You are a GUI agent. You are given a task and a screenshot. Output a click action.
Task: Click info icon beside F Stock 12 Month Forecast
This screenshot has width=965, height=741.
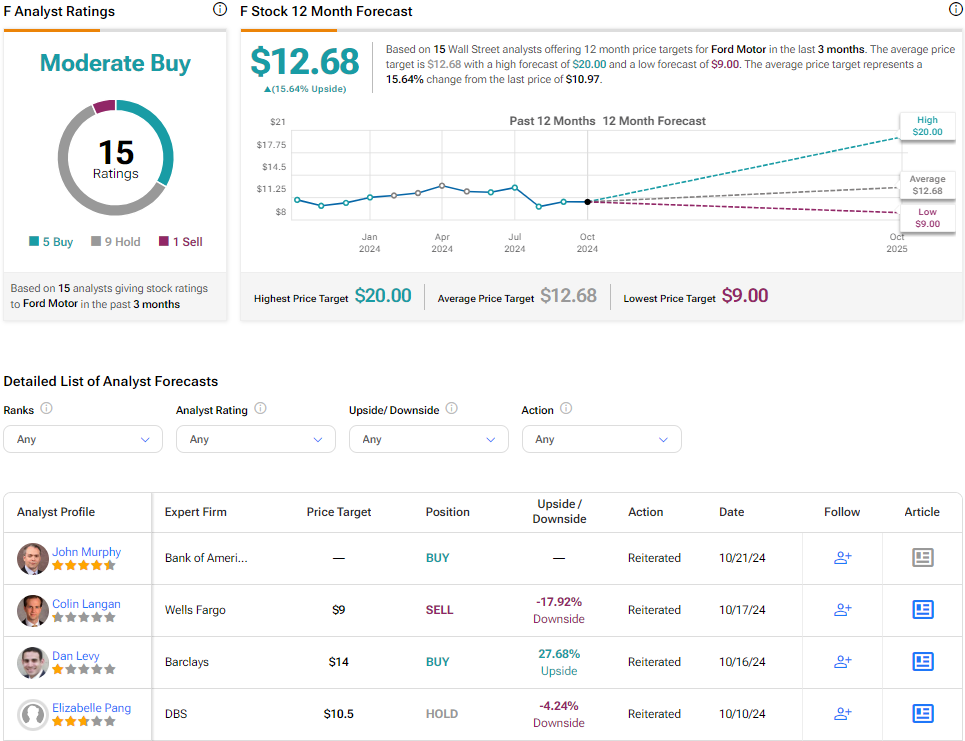(x=955, y=10)
